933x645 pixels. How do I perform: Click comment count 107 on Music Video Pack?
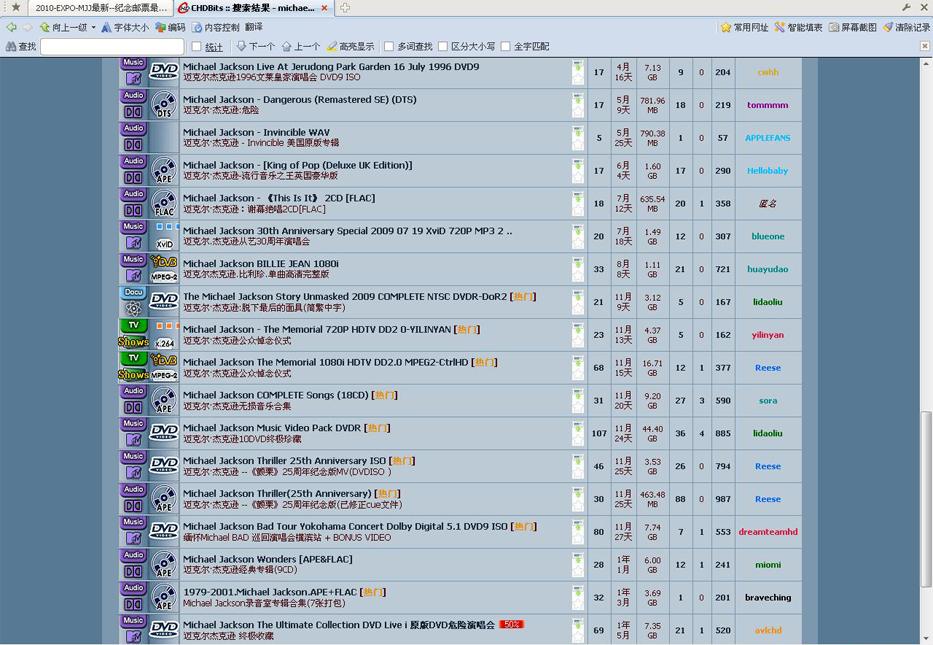click(599, 434)
